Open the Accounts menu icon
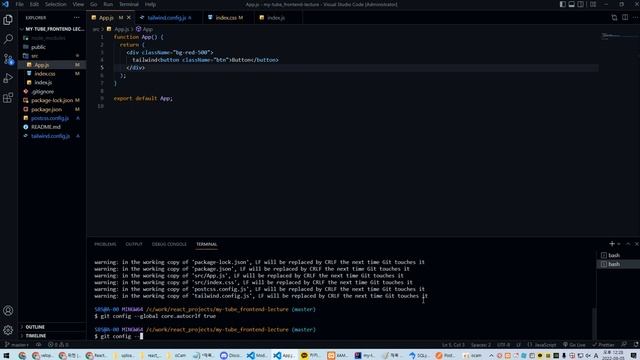Screen dimensions: 640x360 tap(8, 311)
